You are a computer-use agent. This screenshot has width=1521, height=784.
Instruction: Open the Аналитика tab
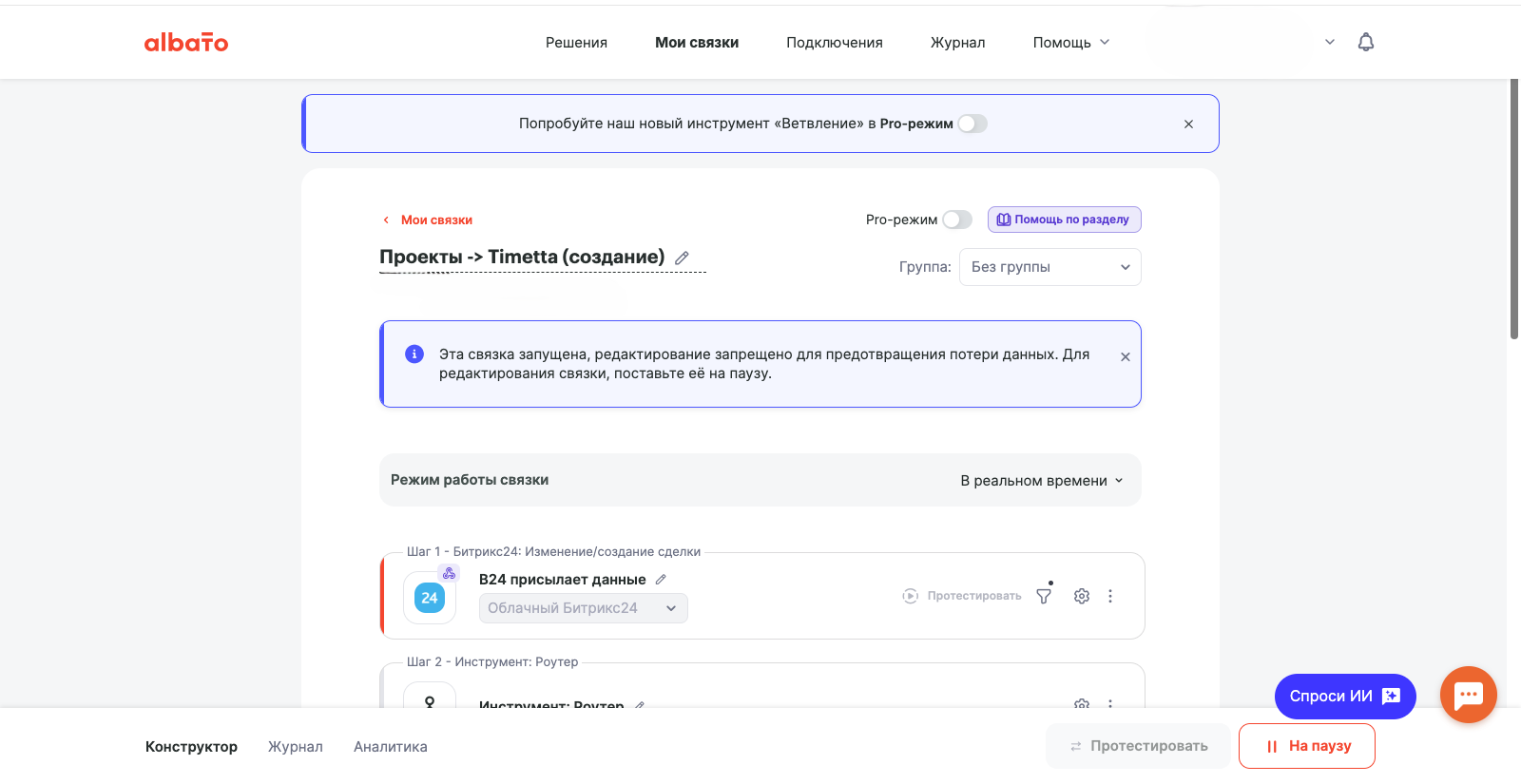391,747
